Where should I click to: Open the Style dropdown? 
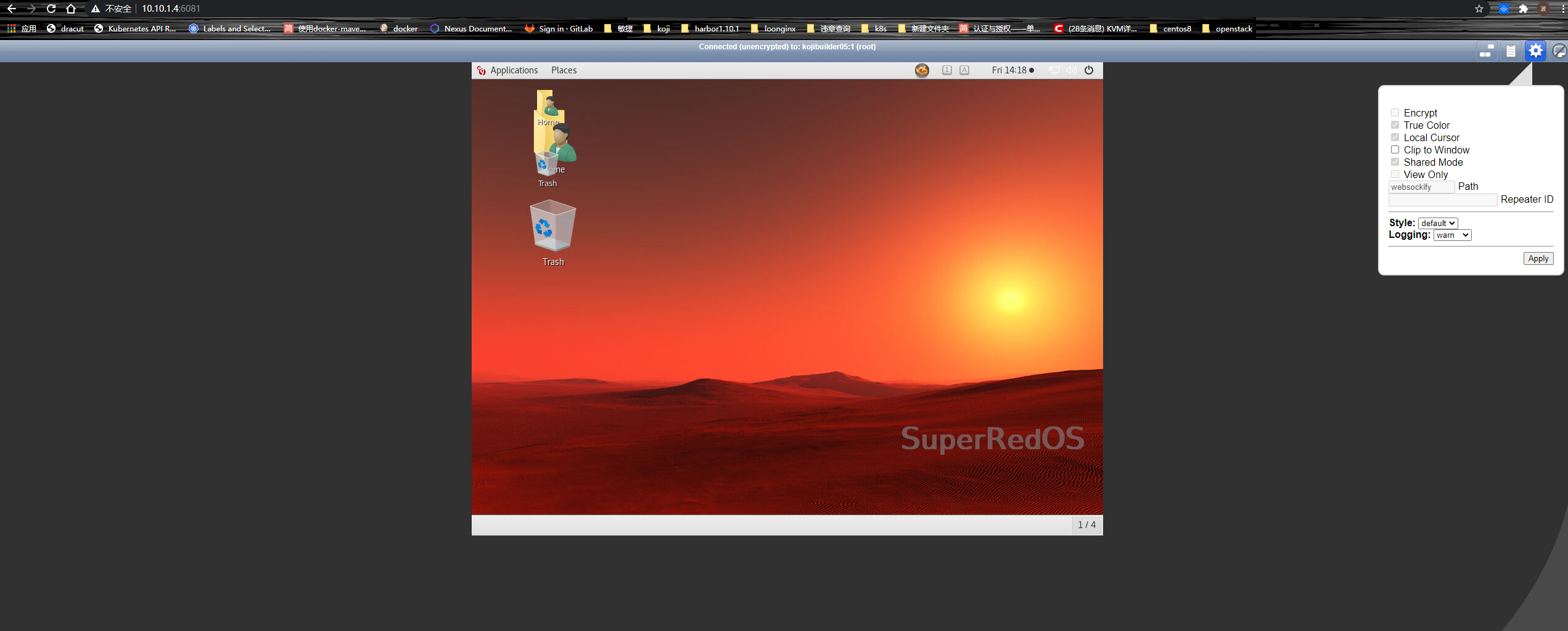1438,223
